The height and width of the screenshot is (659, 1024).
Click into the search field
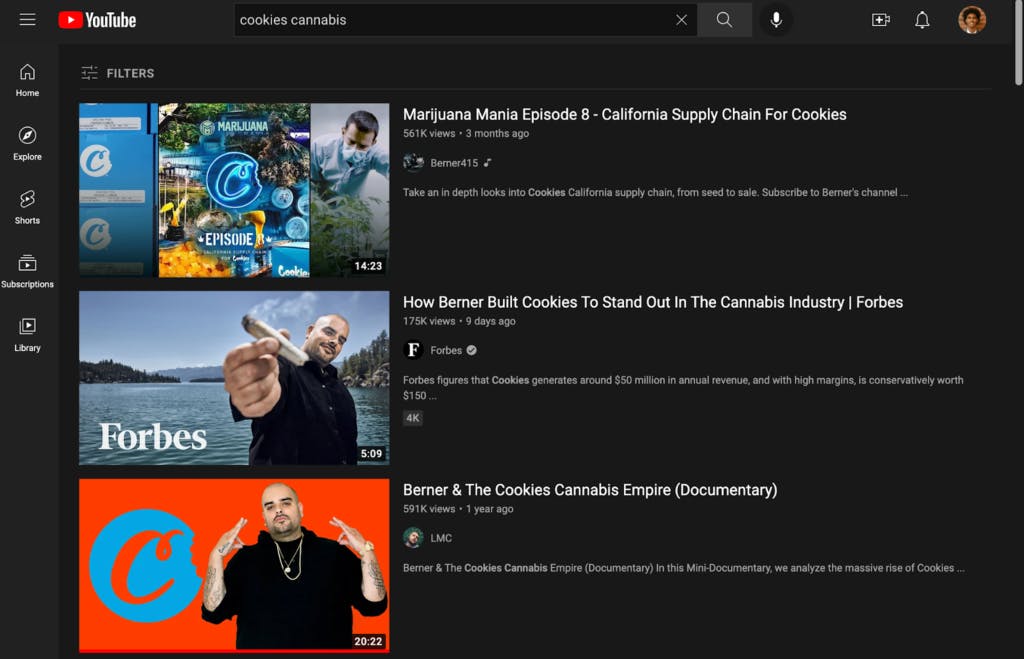pyautogui.click(x=450, y=20)
